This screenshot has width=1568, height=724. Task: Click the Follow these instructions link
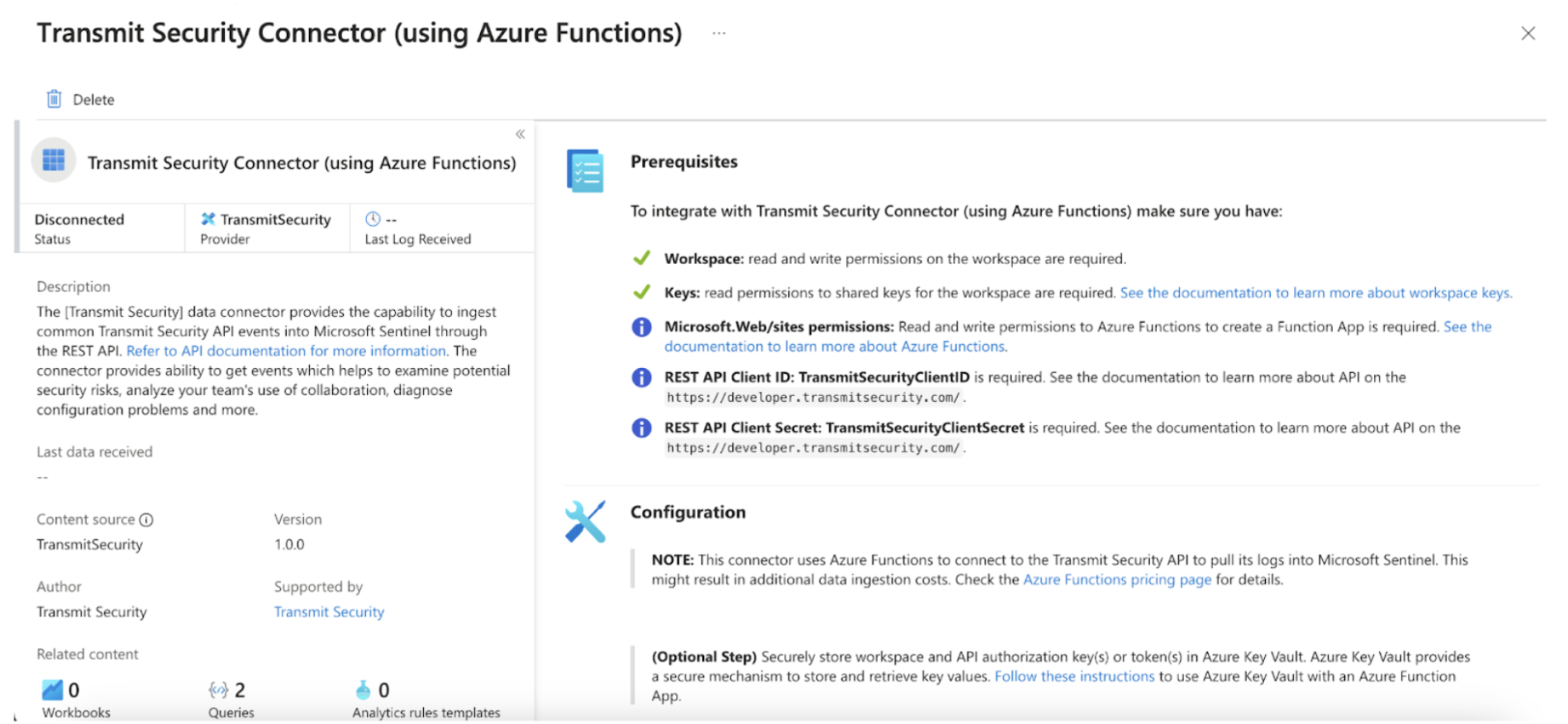click(x=1074, y=676)
